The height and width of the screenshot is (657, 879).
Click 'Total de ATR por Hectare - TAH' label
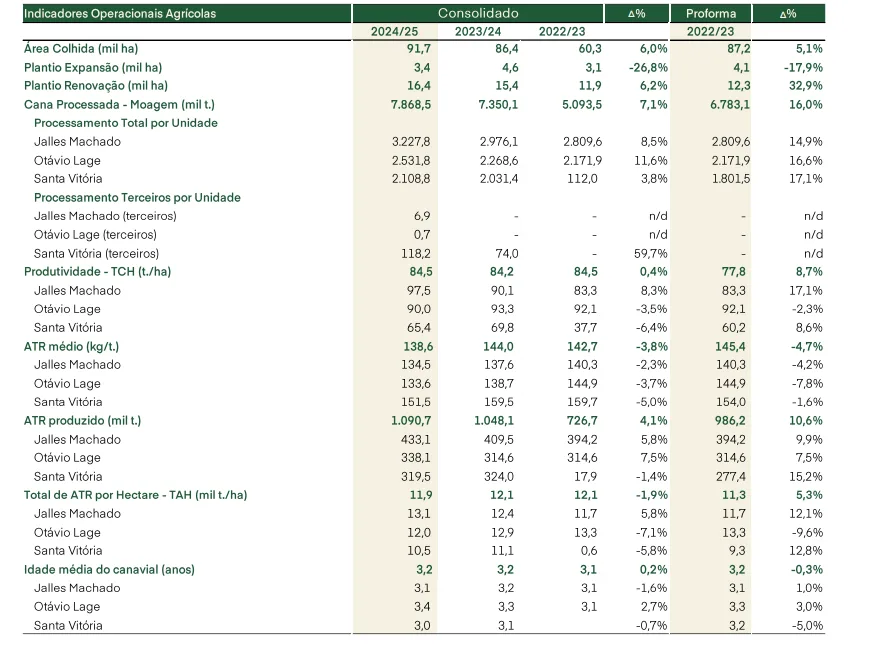click(136, 496)
